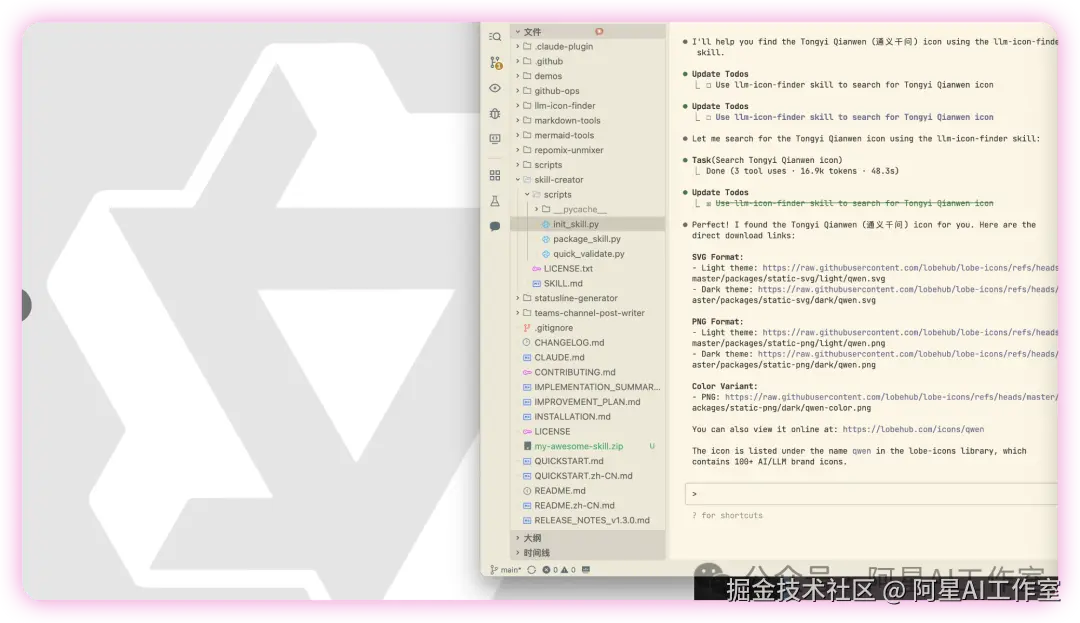Click the 'Task(Search Tongyi Qianwen icon)' line
1080x623 pixels.
coord(767,160)
